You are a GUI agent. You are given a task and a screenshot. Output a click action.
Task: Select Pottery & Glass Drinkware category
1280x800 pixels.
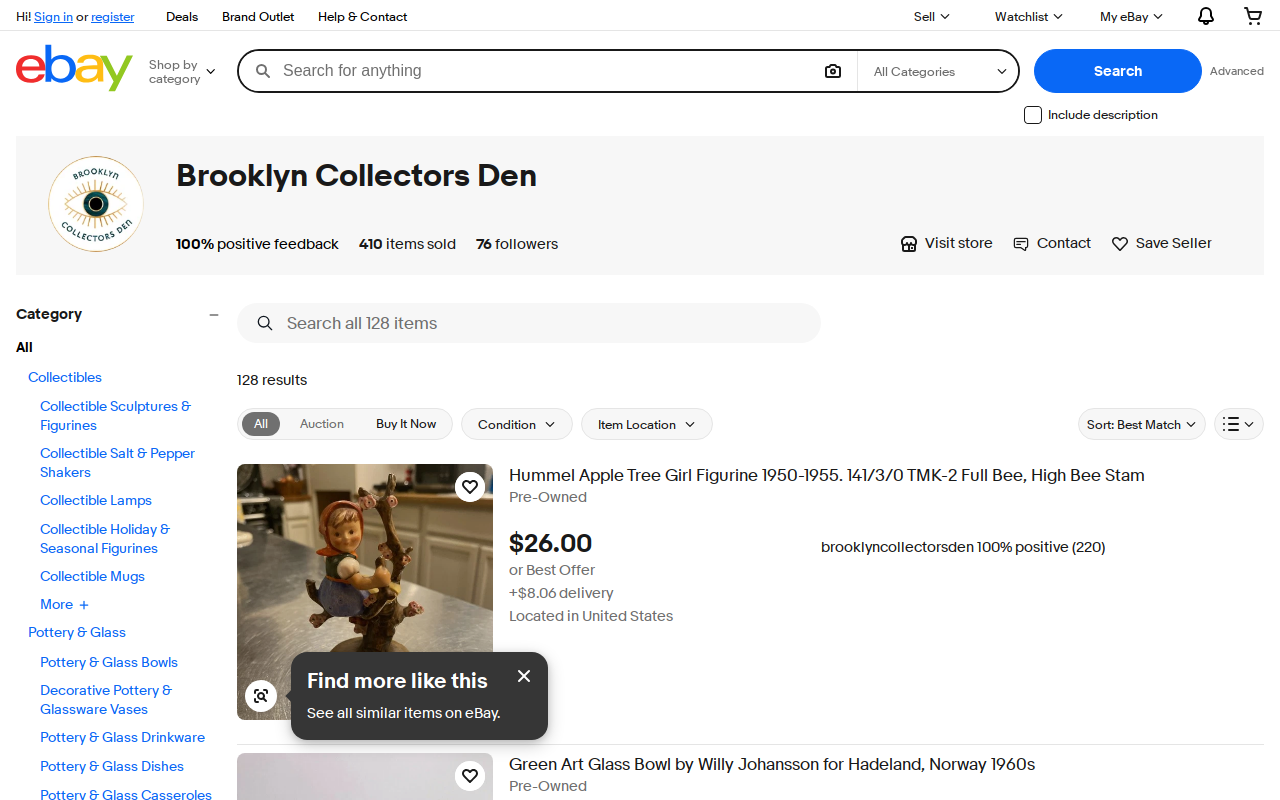tap(122, 737)
